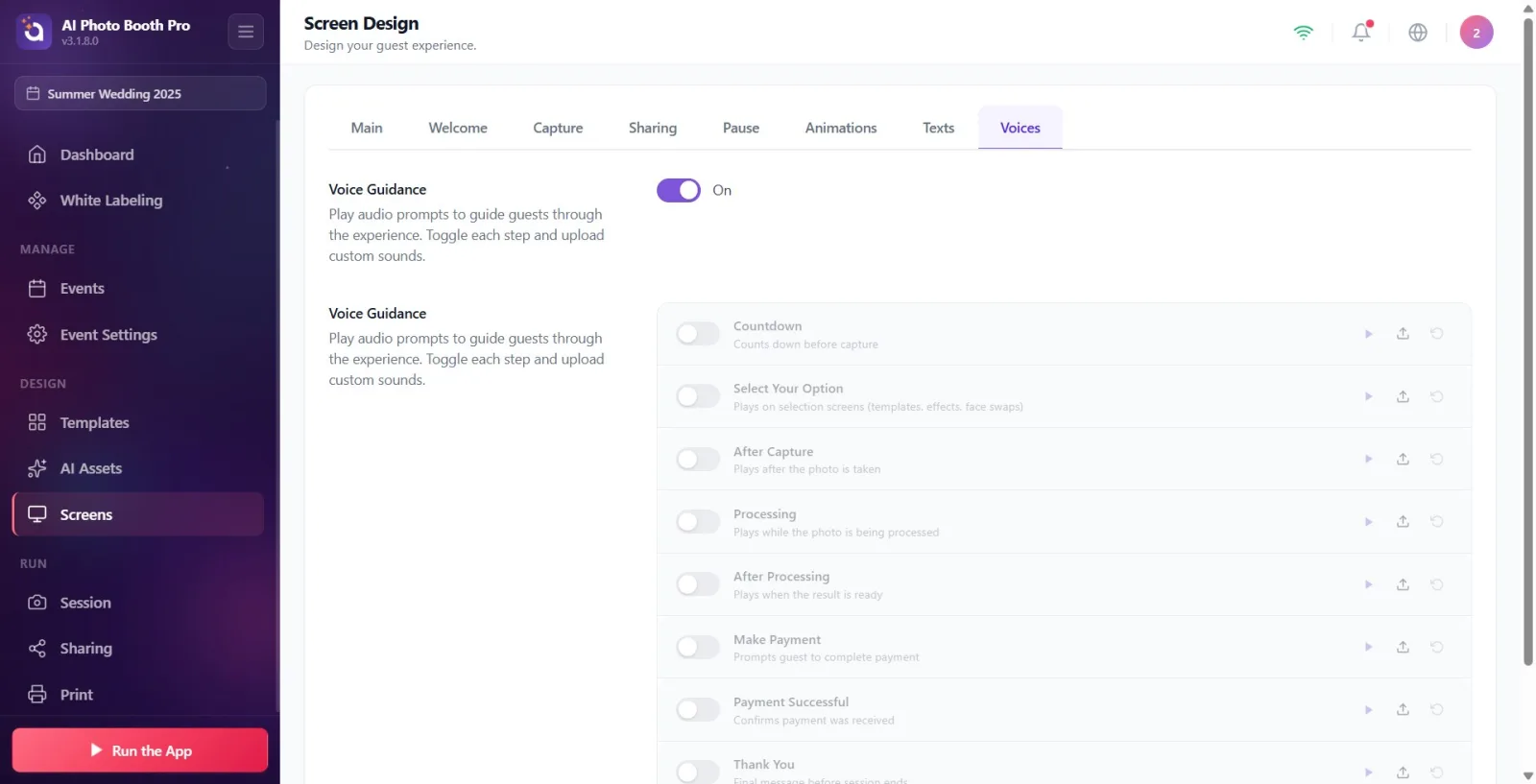Open Event Settings in the sidebar
Image resolution: width=1536 pixels, height=784 pixels.
[138, 335]
